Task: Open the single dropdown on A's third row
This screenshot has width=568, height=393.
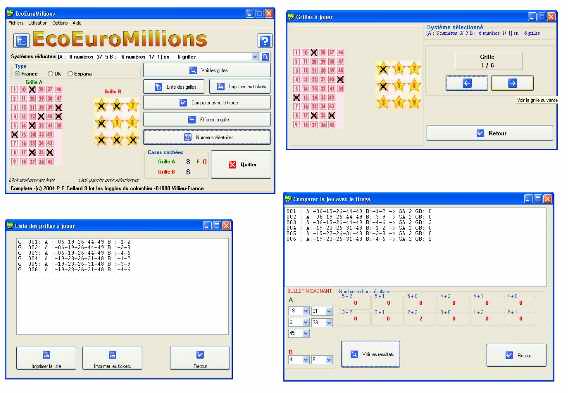Action: pos(306,333)
